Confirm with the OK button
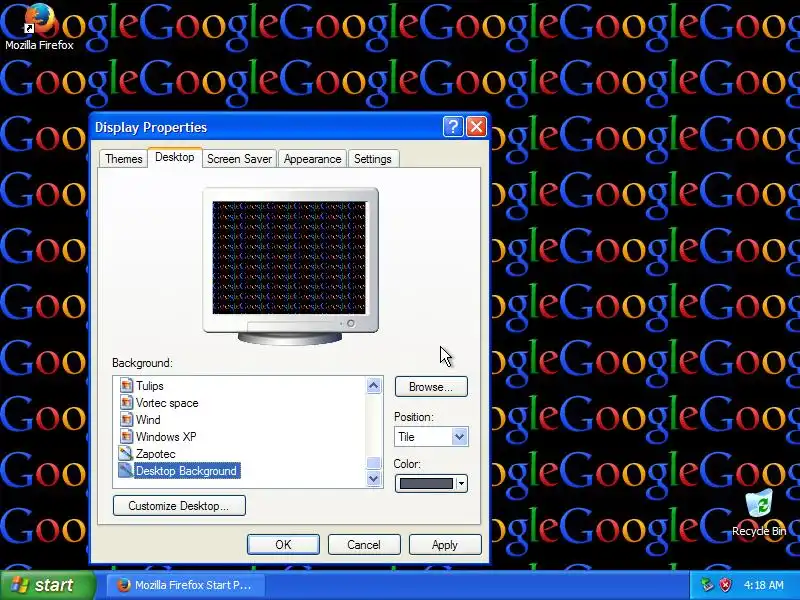 [283, 544]
